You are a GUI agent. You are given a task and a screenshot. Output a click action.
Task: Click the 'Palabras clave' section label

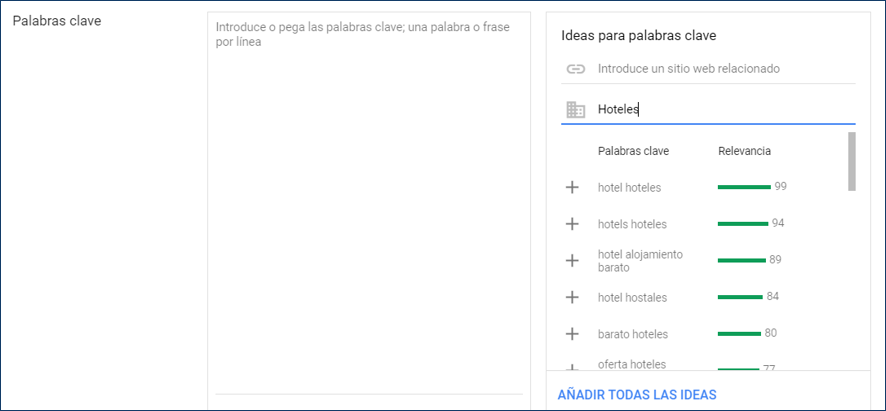pos(57,21)
